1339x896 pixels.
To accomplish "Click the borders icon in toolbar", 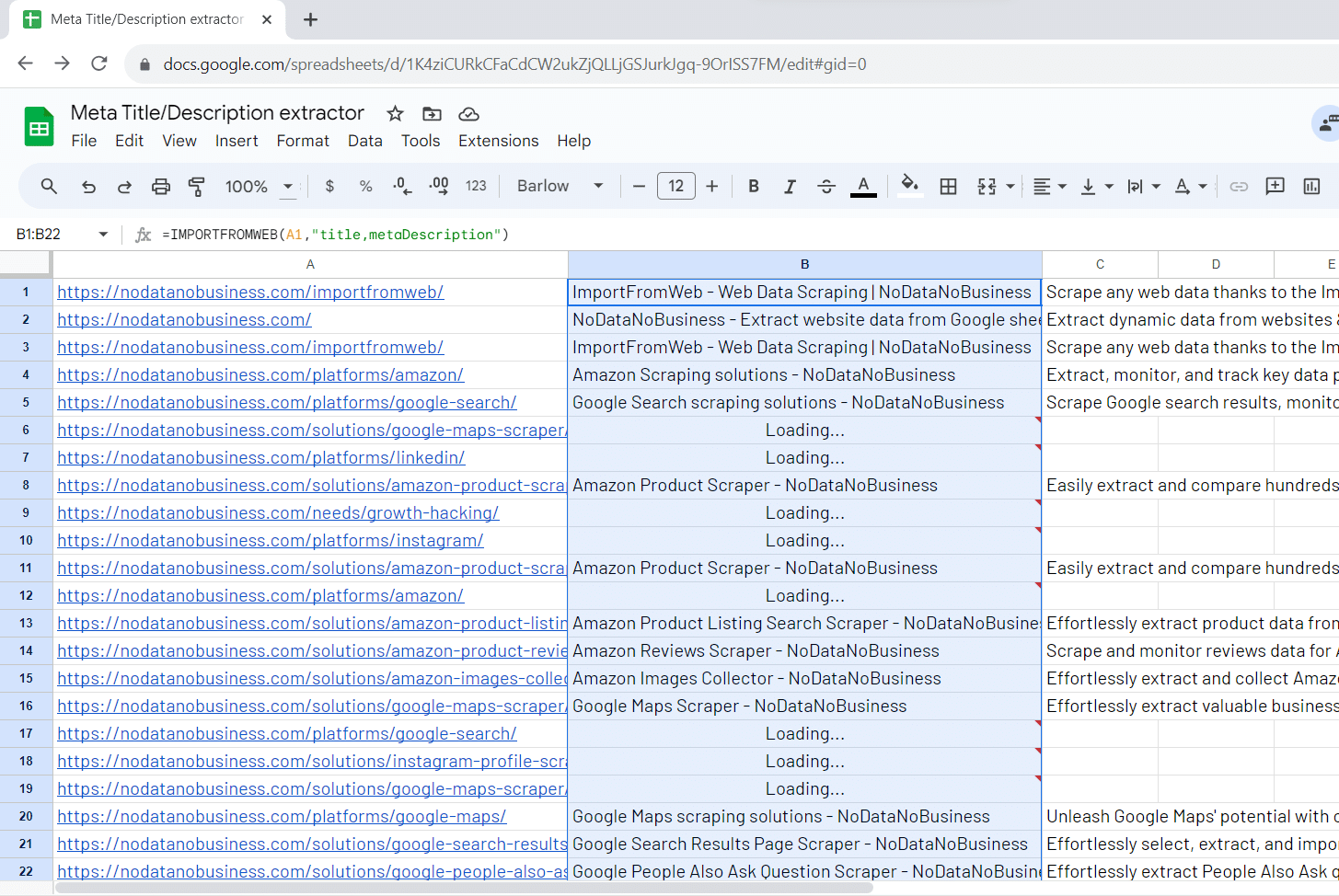I will pos(948,187).
